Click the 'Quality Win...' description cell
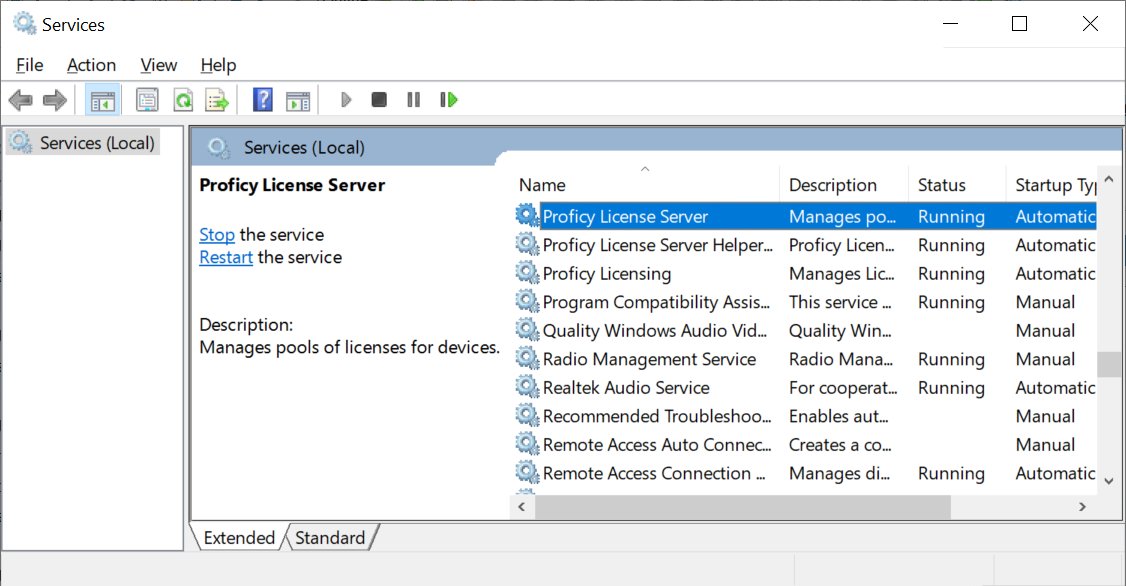The height and width of the screenshot is (586, 1126). [x=840, y=330]
